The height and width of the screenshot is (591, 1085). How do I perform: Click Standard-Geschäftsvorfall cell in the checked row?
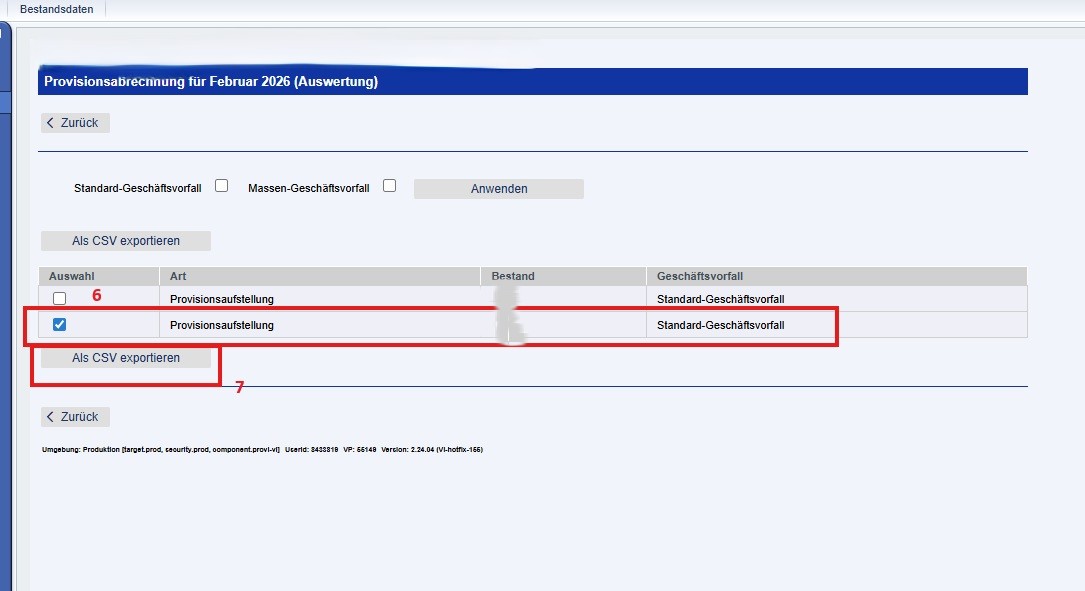(x=720, y=325)
